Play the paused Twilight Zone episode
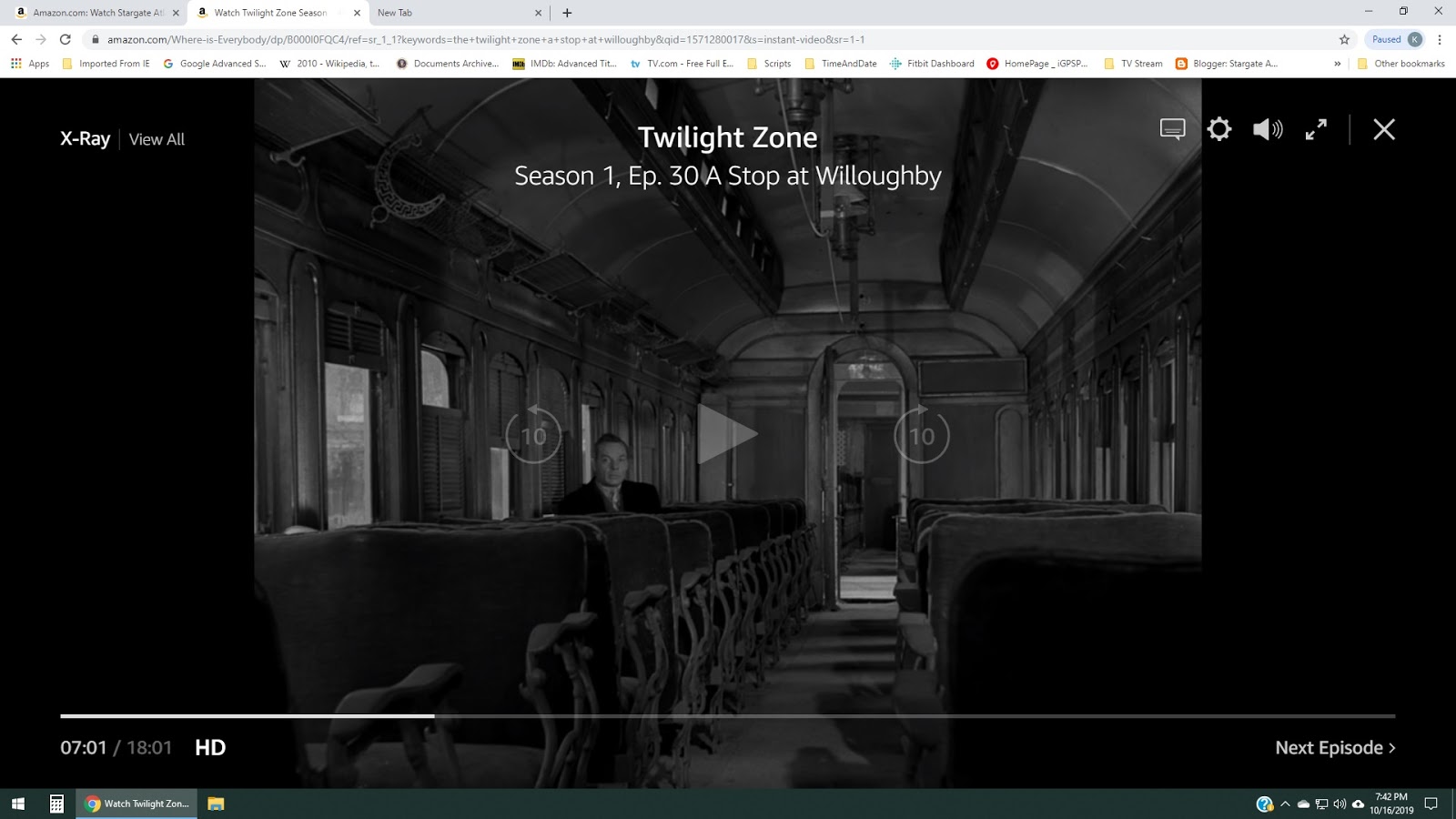The height and width of the screenshot is (819, 1456). [727, 434]
